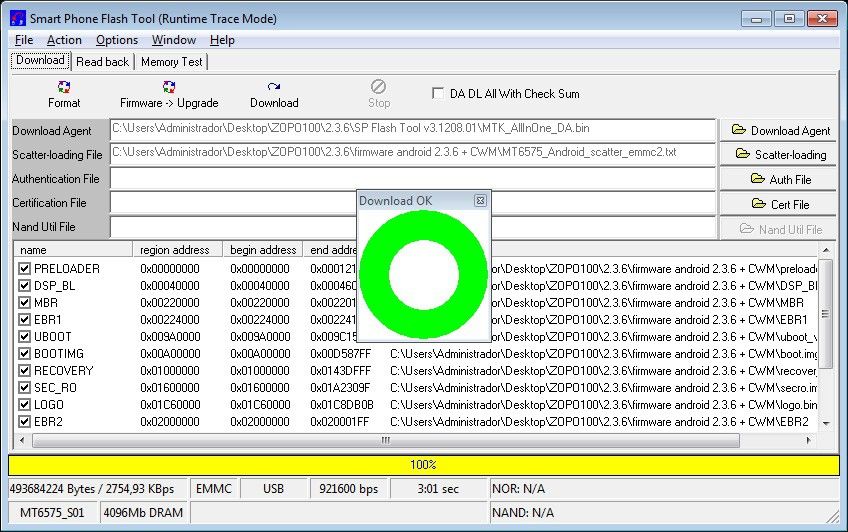Viewport: 848px width, 532px height.
Task: Browse with the Download Agent button
Action: [x=778, y=130]
